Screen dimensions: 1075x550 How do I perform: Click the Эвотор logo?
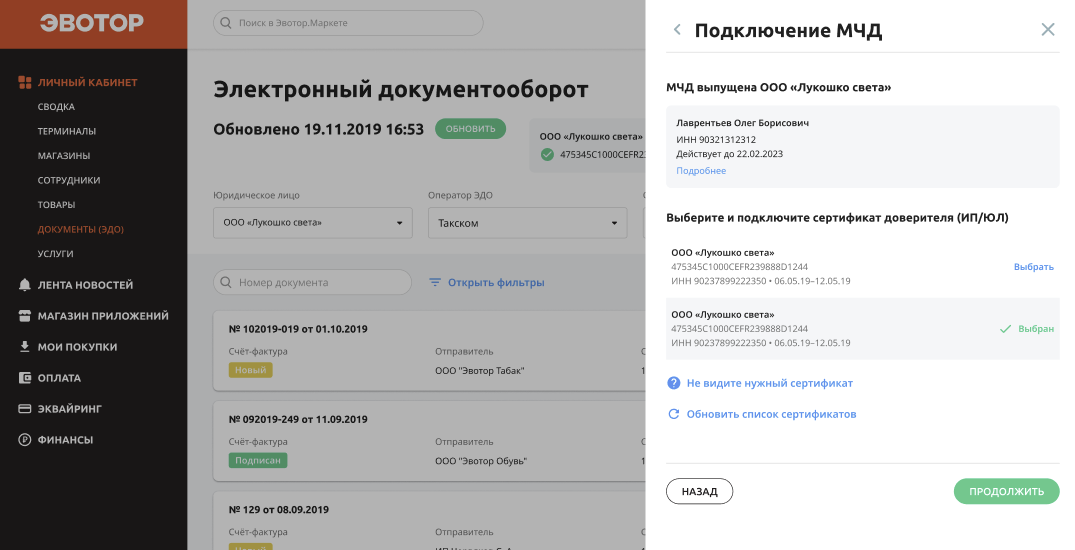point(92,23)
